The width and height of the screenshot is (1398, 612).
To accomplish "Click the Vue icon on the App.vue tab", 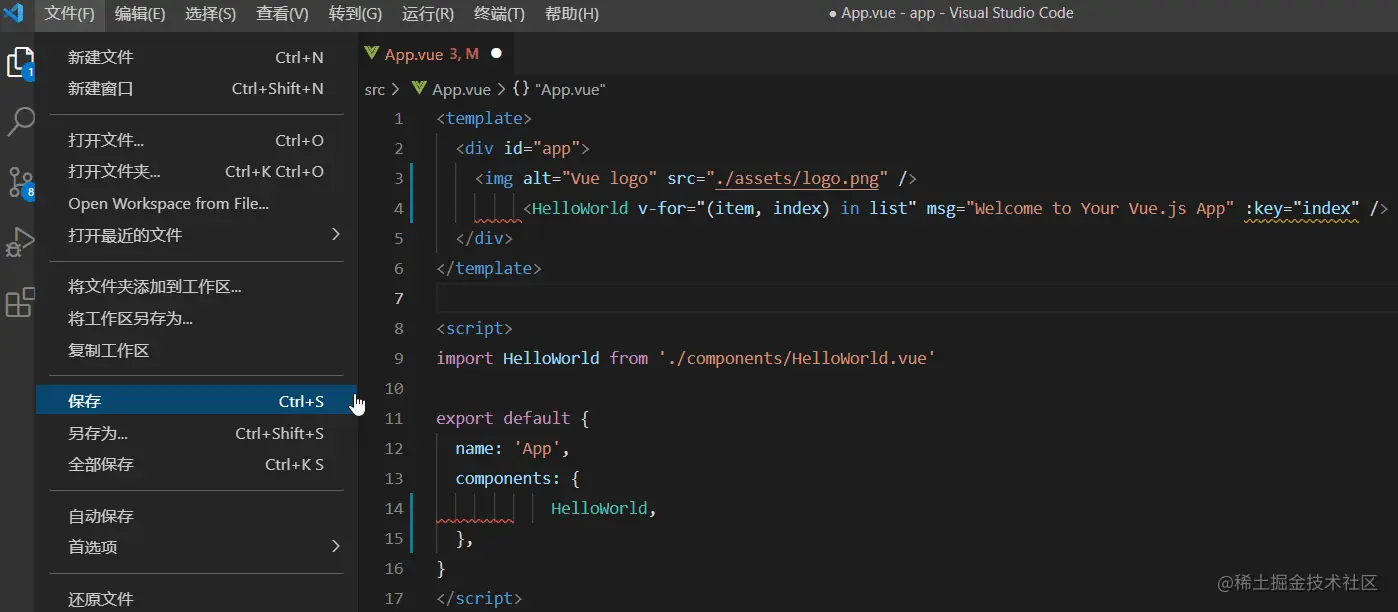I will coord(372,54).
